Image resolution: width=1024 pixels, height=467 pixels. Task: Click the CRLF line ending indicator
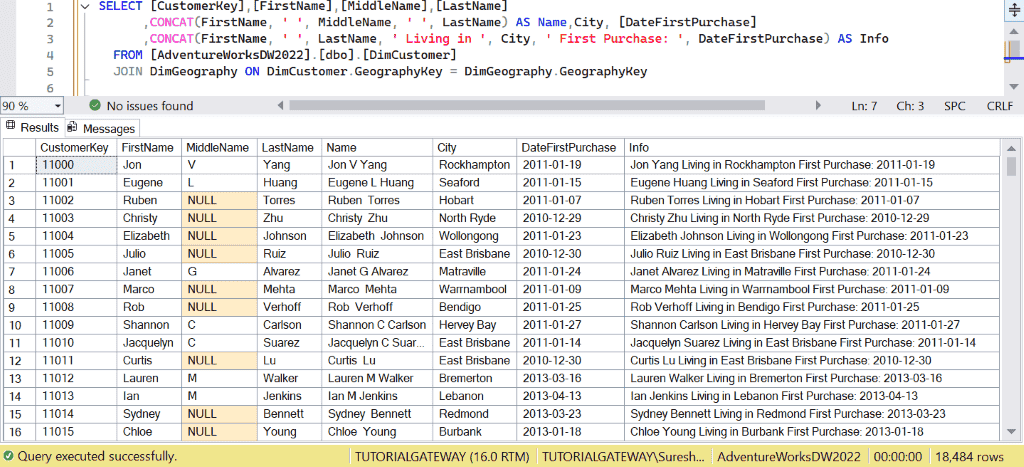tap(999, 105)
